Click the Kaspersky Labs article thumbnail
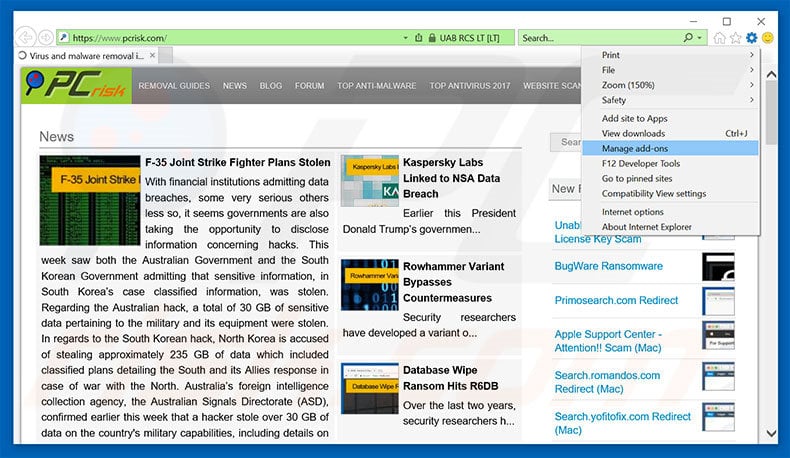The width and height of the screenshot is (790, 458). [370, 181]
